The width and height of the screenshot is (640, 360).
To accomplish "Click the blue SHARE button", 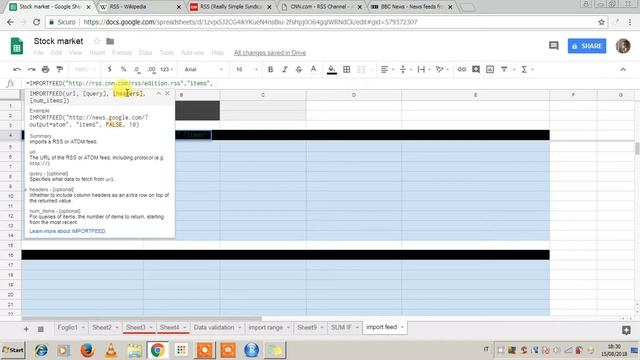I will [587, 46].
